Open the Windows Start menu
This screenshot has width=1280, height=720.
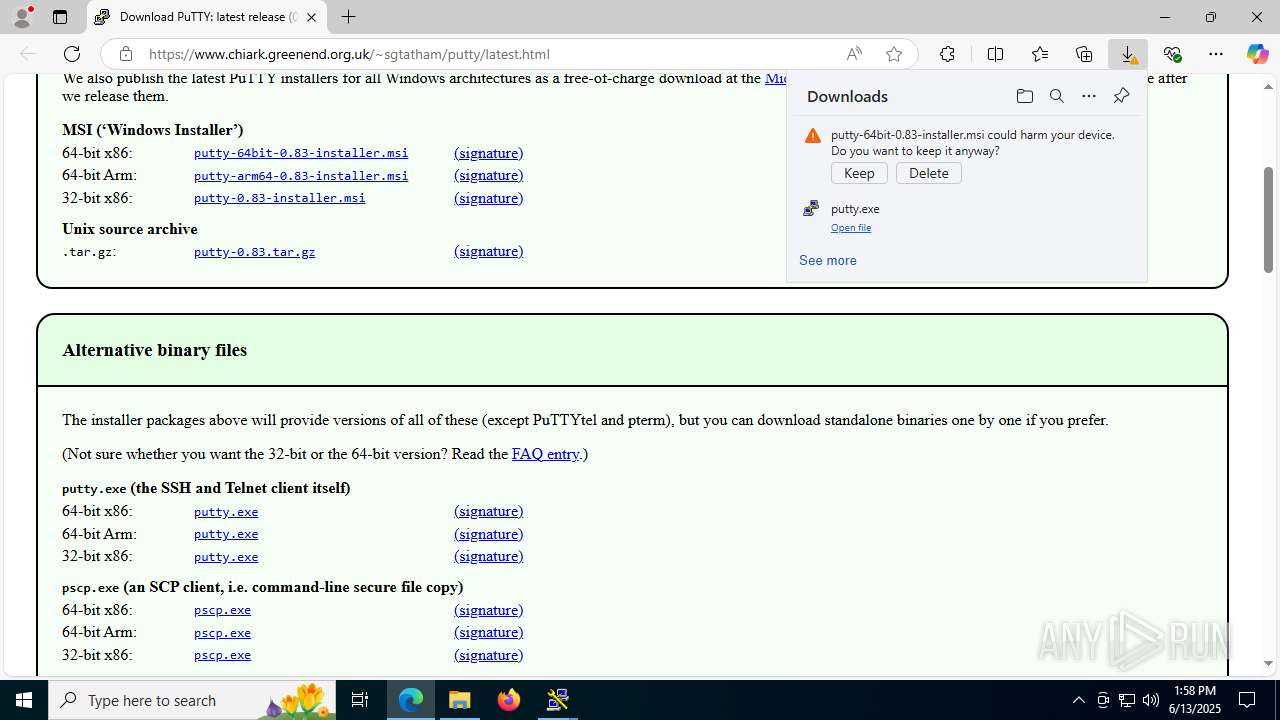(x=24, y=700)
